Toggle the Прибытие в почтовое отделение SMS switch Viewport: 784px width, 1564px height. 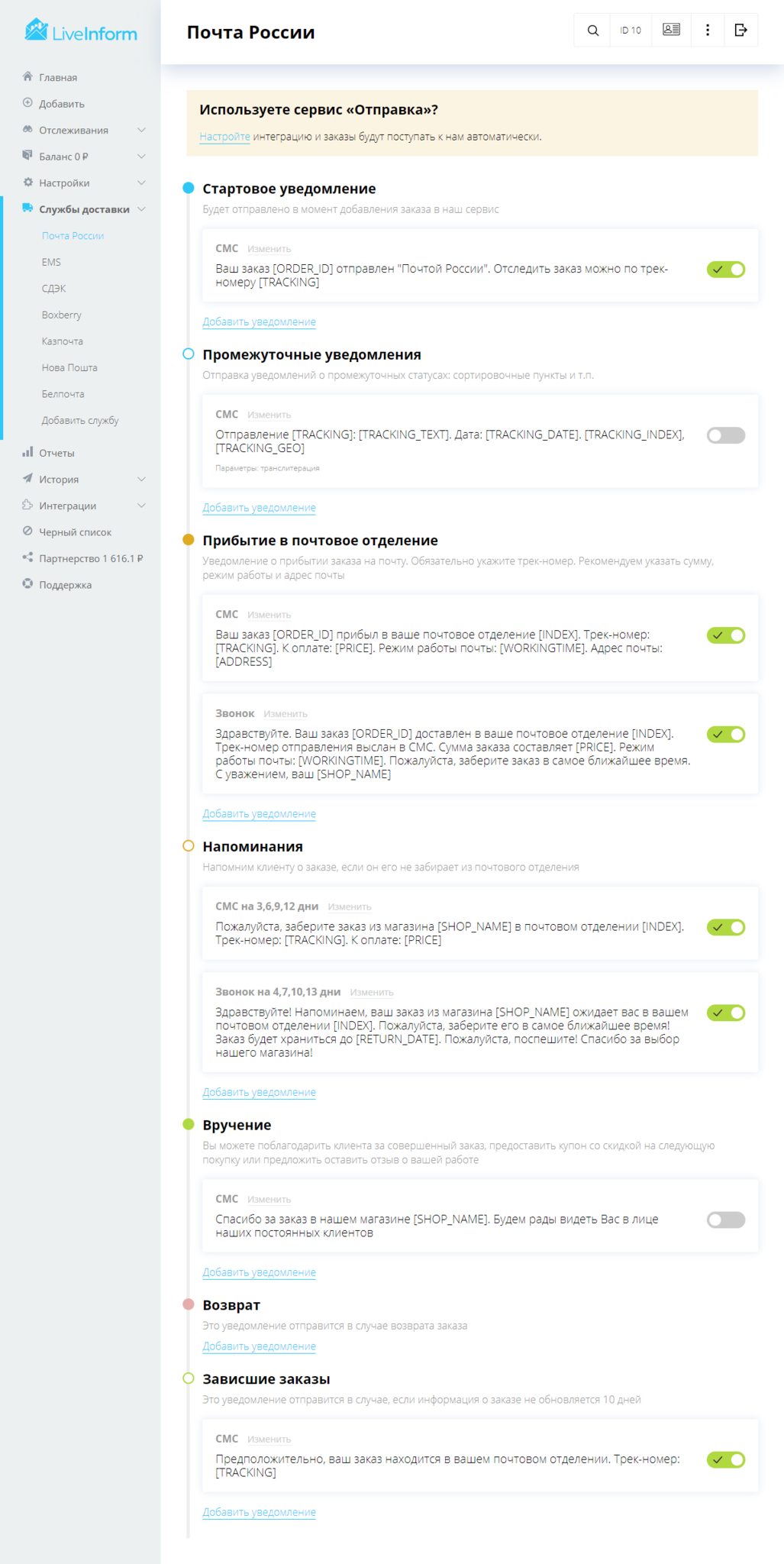click(726, 635)
